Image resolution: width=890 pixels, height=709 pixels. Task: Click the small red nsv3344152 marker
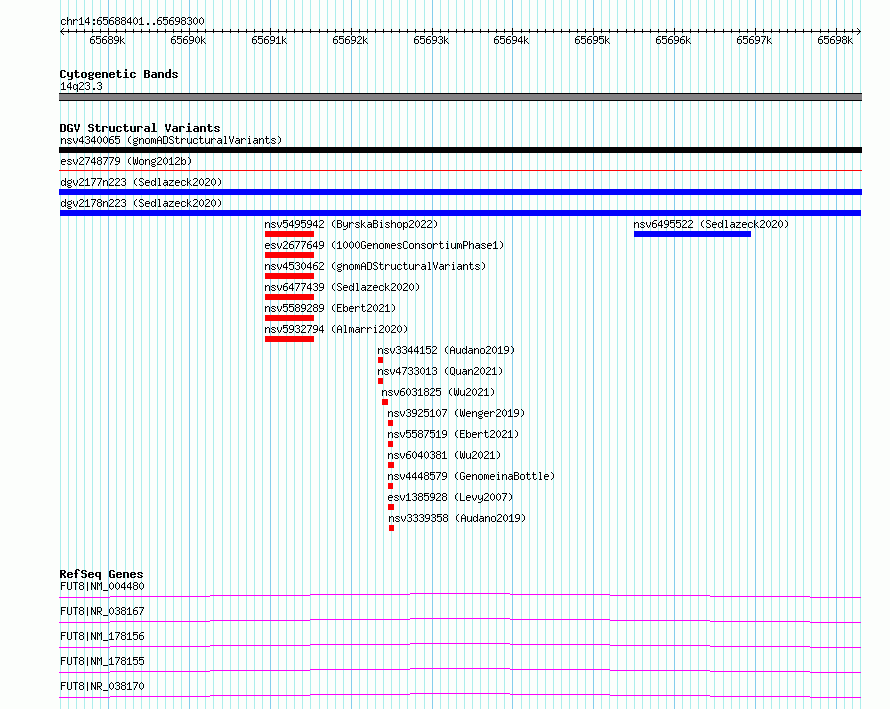coord(380,360)
